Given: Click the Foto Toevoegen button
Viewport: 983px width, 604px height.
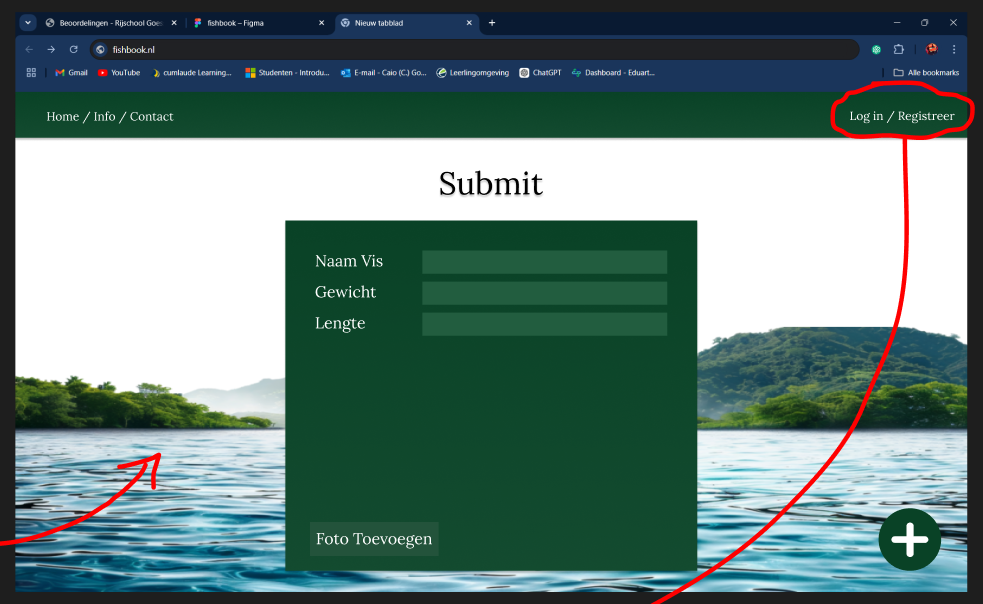Looking at the screenshot, I should (374, 539).
